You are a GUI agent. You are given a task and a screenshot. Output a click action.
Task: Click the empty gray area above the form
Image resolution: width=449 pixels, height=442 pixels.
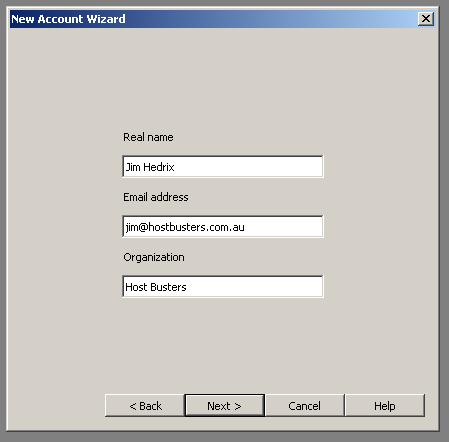[223, 77]
